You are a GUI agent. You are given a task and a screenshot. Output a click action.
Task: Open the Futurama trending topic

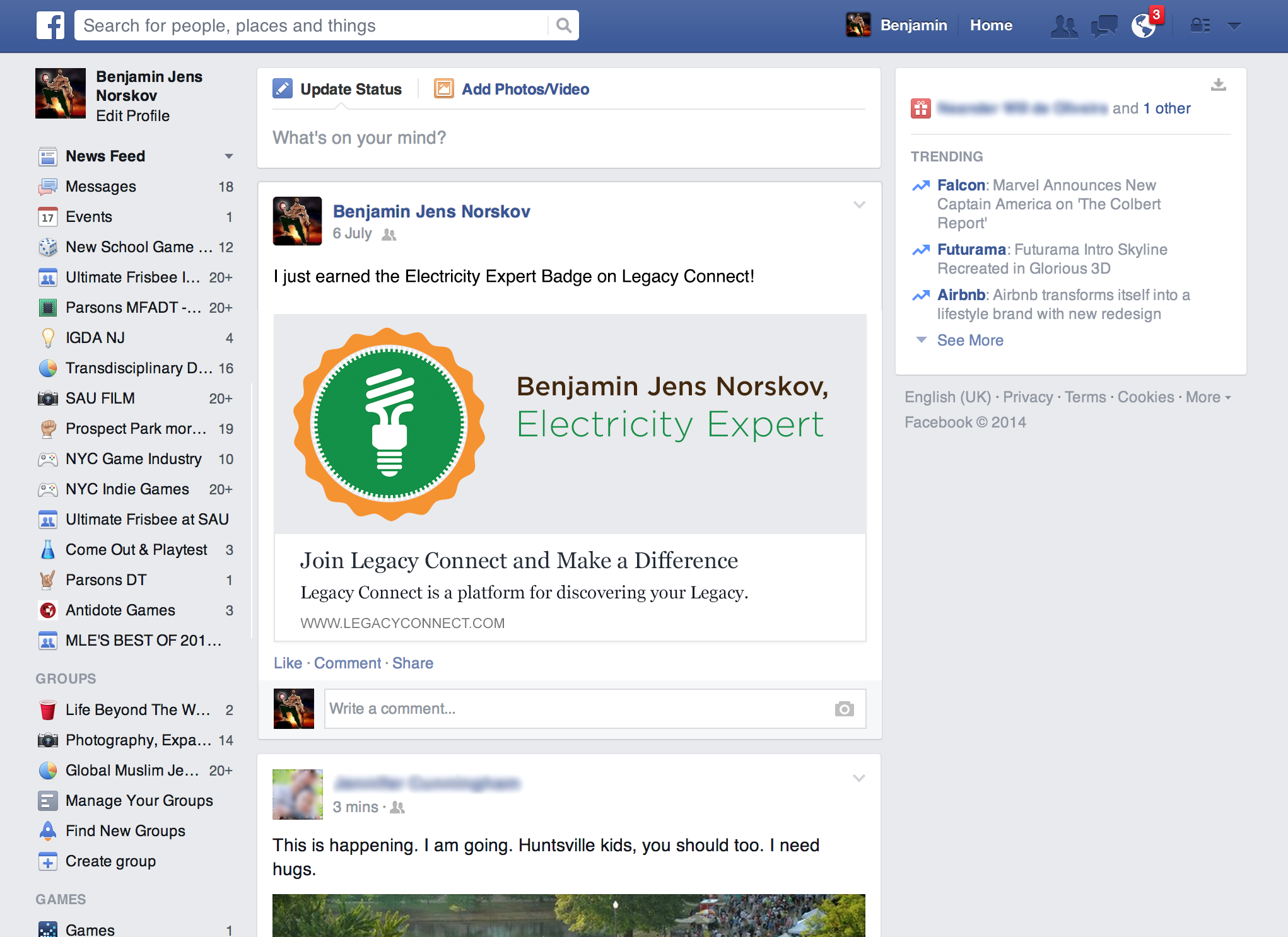point(971,250)
